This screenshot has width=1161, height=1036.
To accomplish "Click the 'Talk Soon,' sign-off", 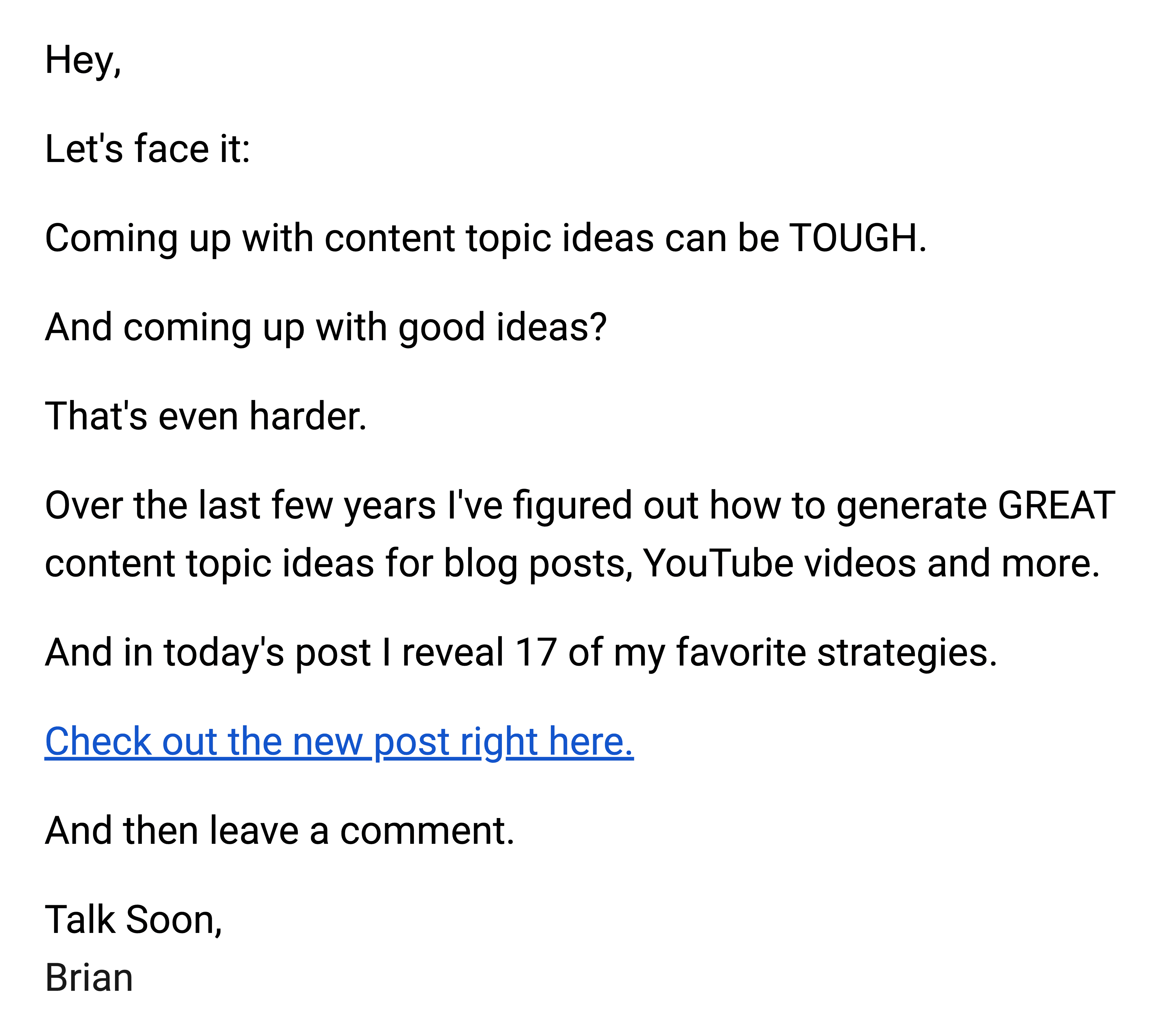I will tap(134, 920).
